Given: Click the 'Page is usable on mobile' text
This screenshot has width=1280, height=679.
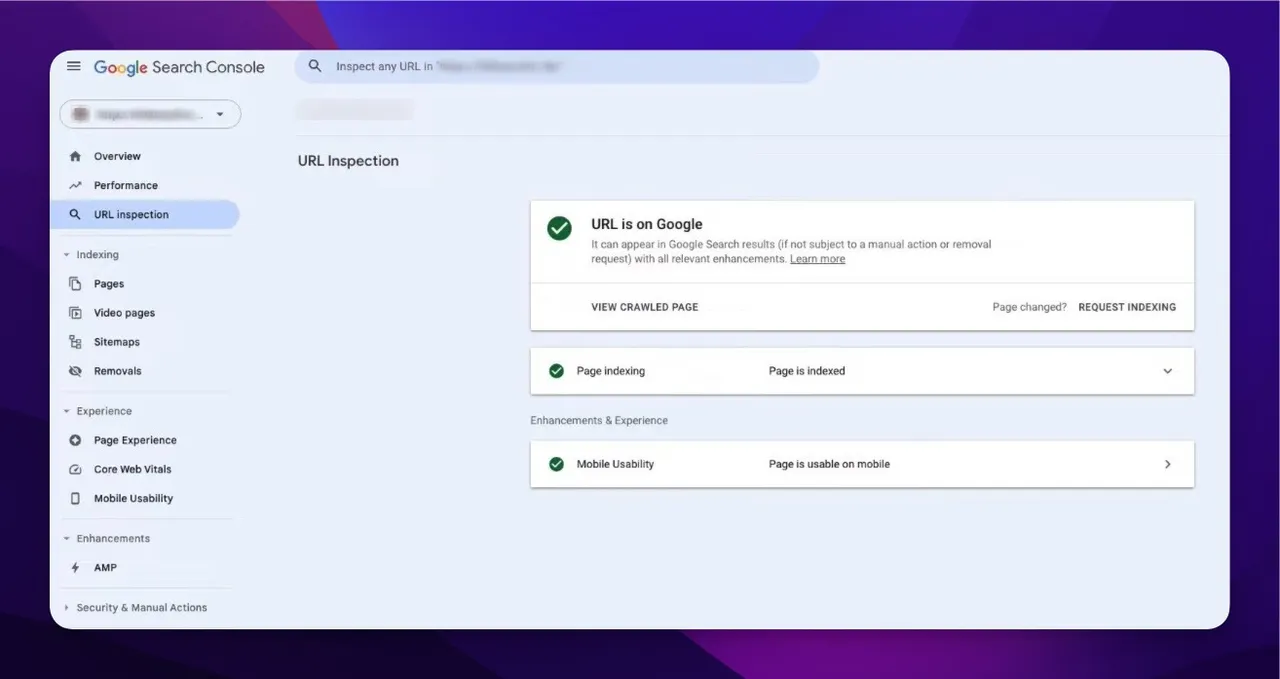Looking at the screenshot, I should click(x=829, y=464).
